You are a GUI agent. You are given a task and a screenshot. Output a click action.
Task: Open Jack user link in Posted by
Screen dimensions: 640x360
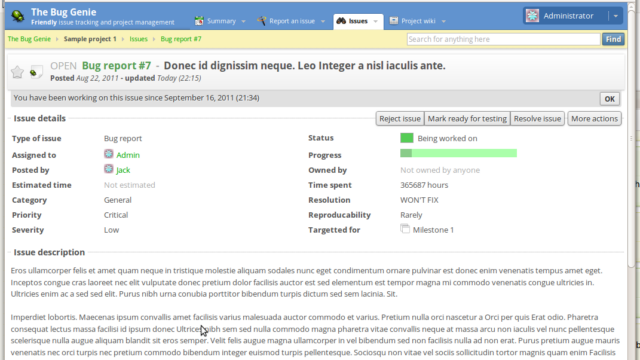coord(123,170)
